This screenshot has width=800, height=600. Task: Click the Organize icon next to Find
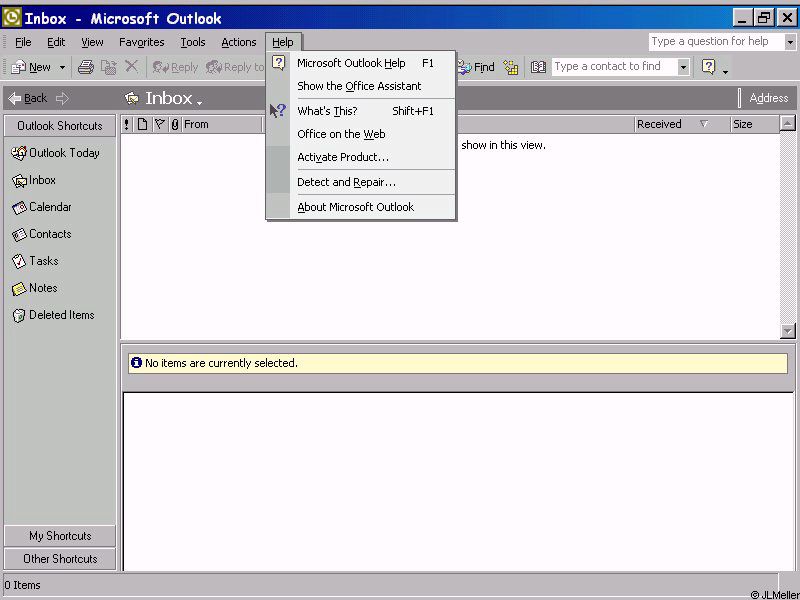pos(511,67)
